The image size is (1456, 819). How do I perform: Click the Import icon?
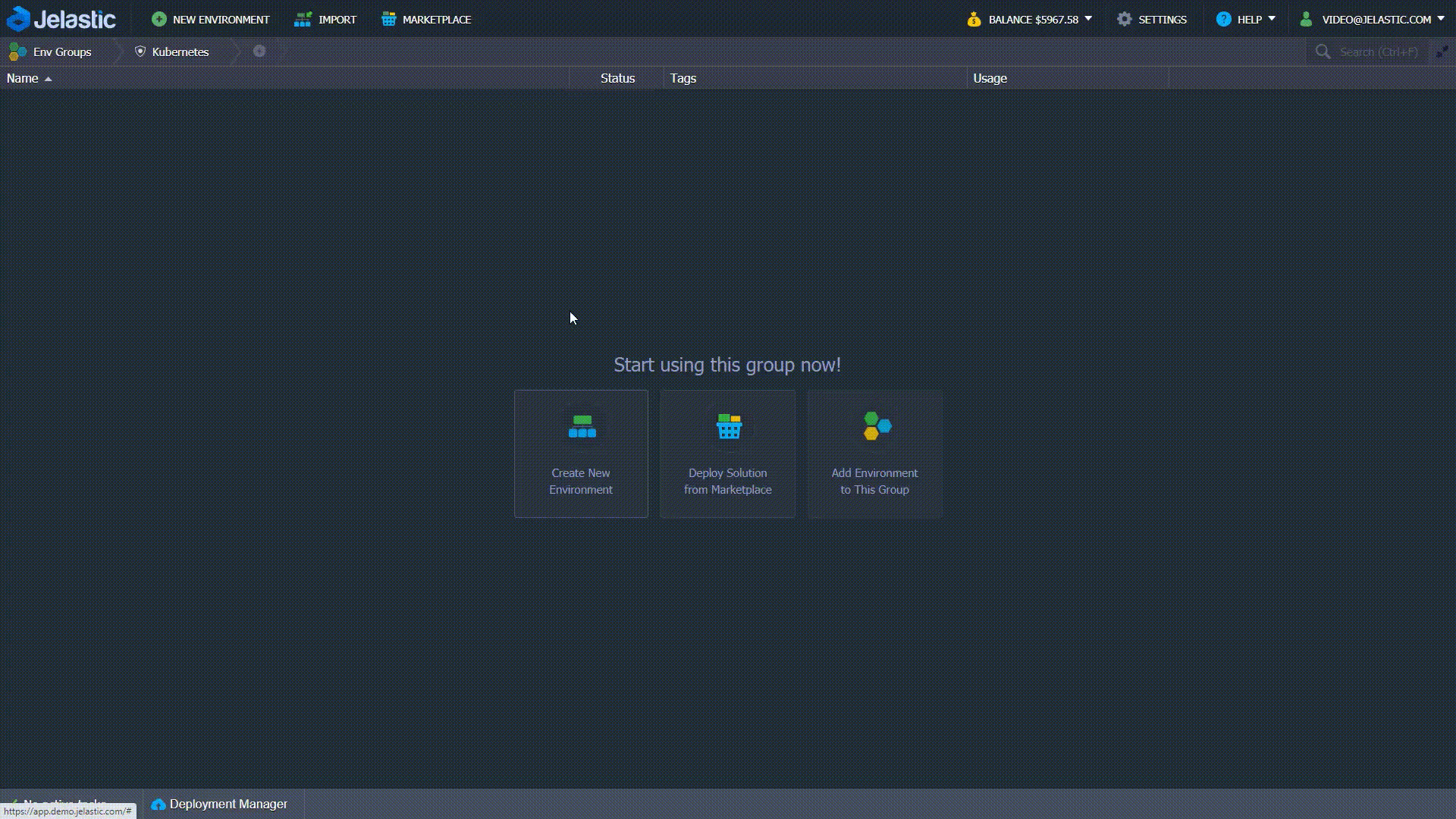[x=303, y=20]
